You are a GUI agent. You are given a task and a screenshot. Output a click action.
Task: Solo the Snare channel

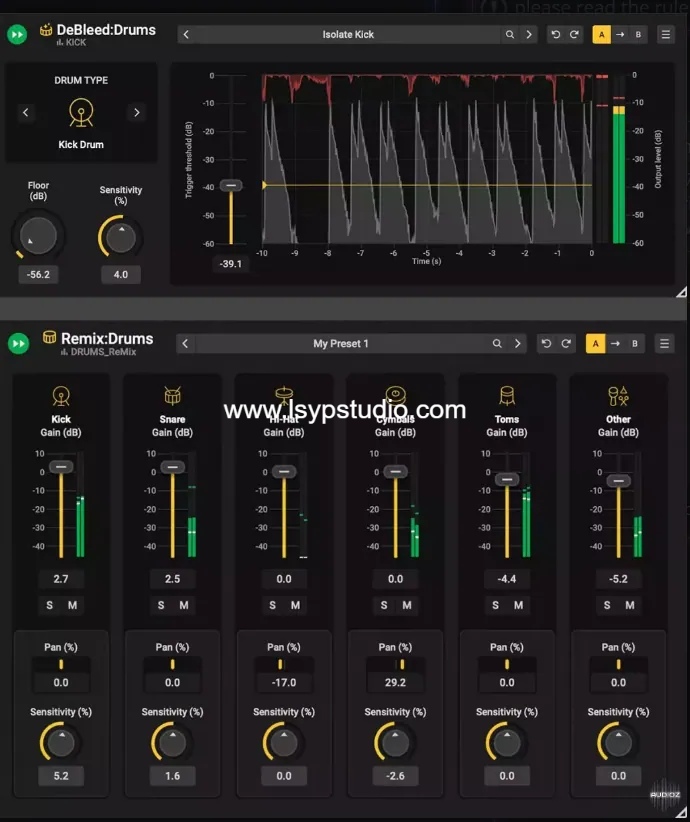(161, 605)
